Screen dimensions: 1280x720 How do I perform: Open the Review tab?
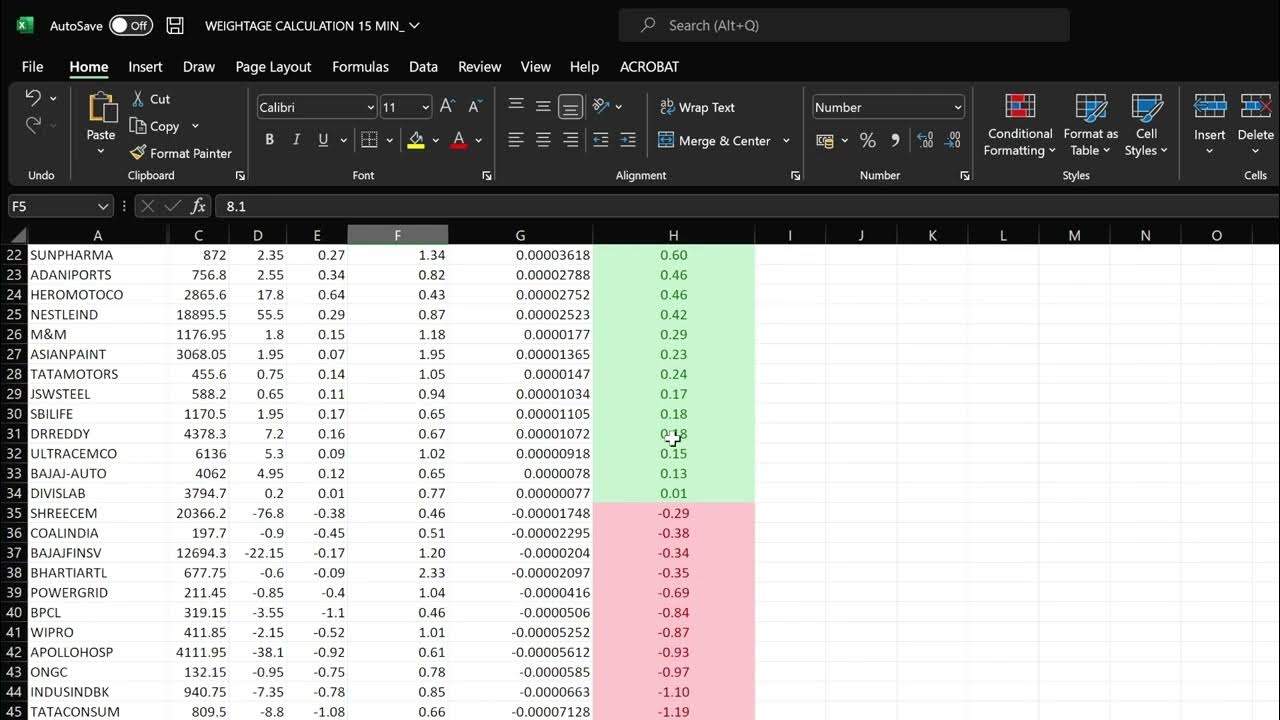479,67
